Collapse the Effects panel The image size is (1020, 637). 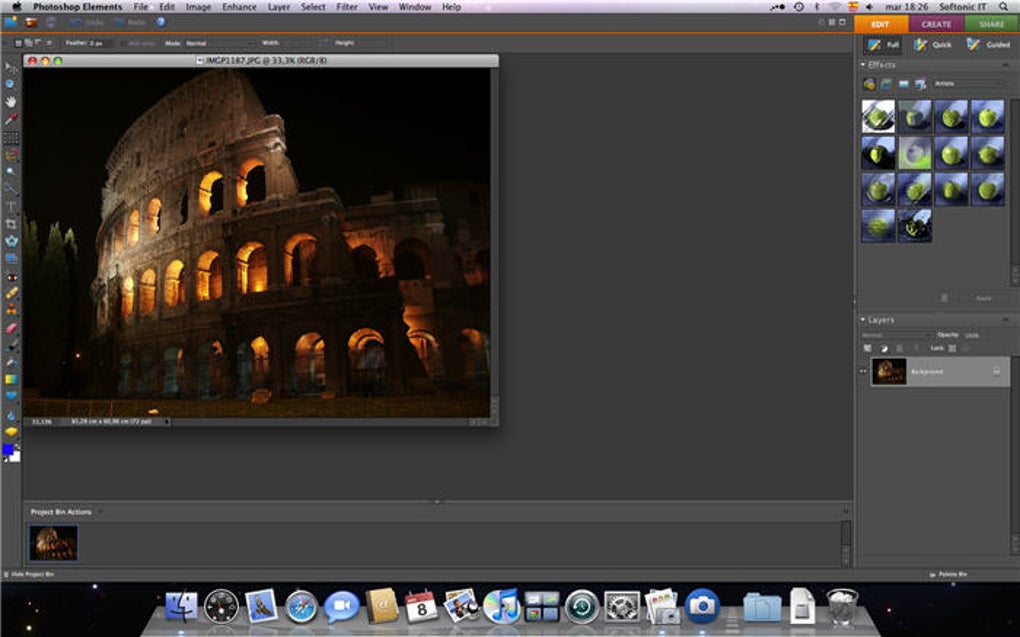point(863,65)
